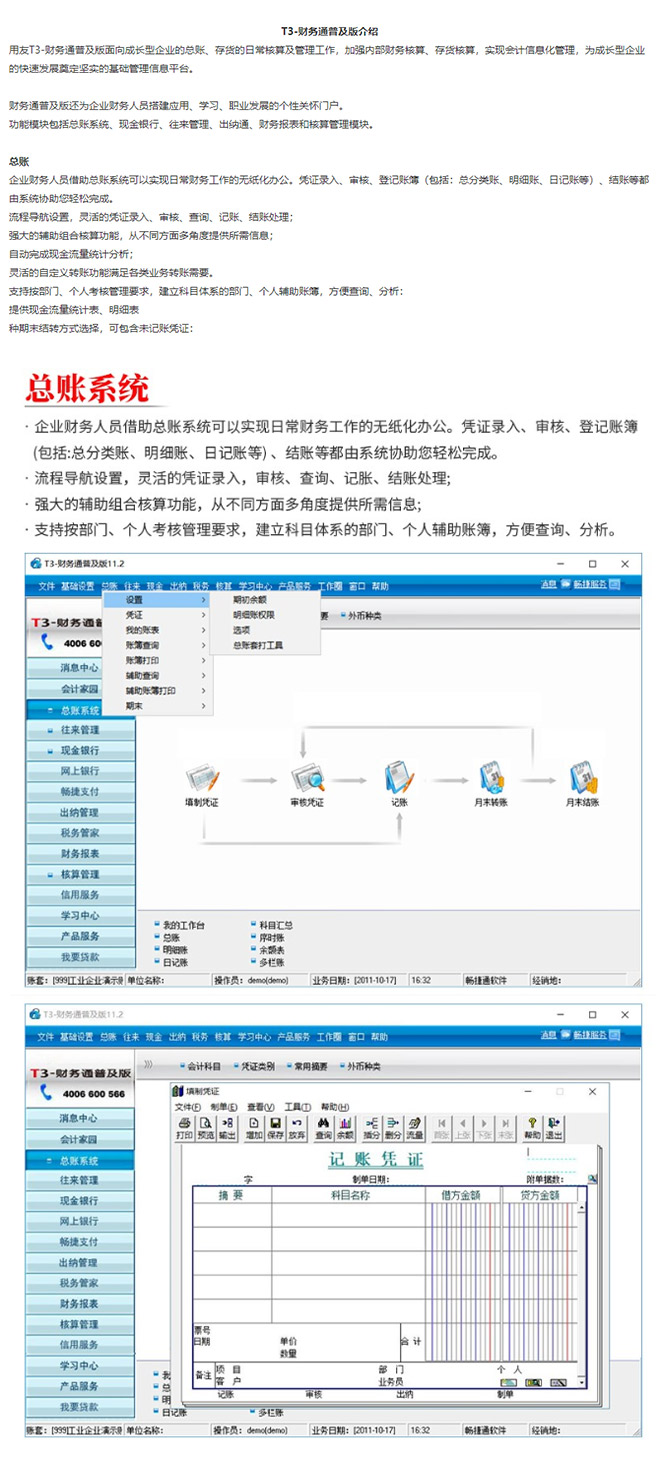Open 会计家园 sidebar button in upper window
660x1458 pixels.
click(x=79, y=688)
